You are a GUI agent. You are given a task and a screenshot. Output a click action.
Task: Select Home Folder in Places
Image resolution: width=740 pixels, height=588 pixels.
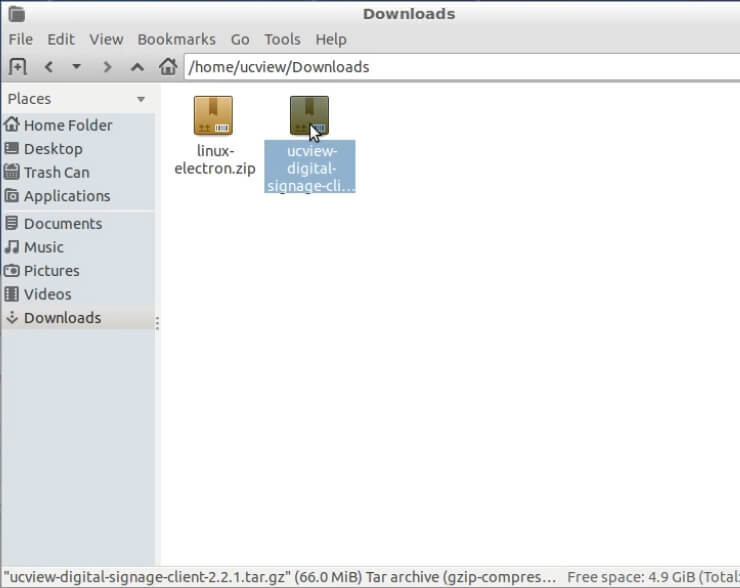pyautogui.click(x=78, y=125)
